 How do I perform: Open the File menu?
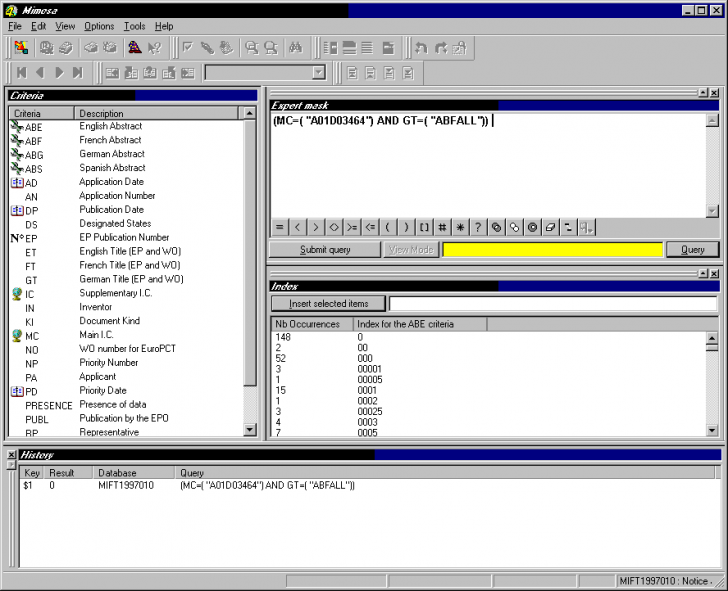15,26
